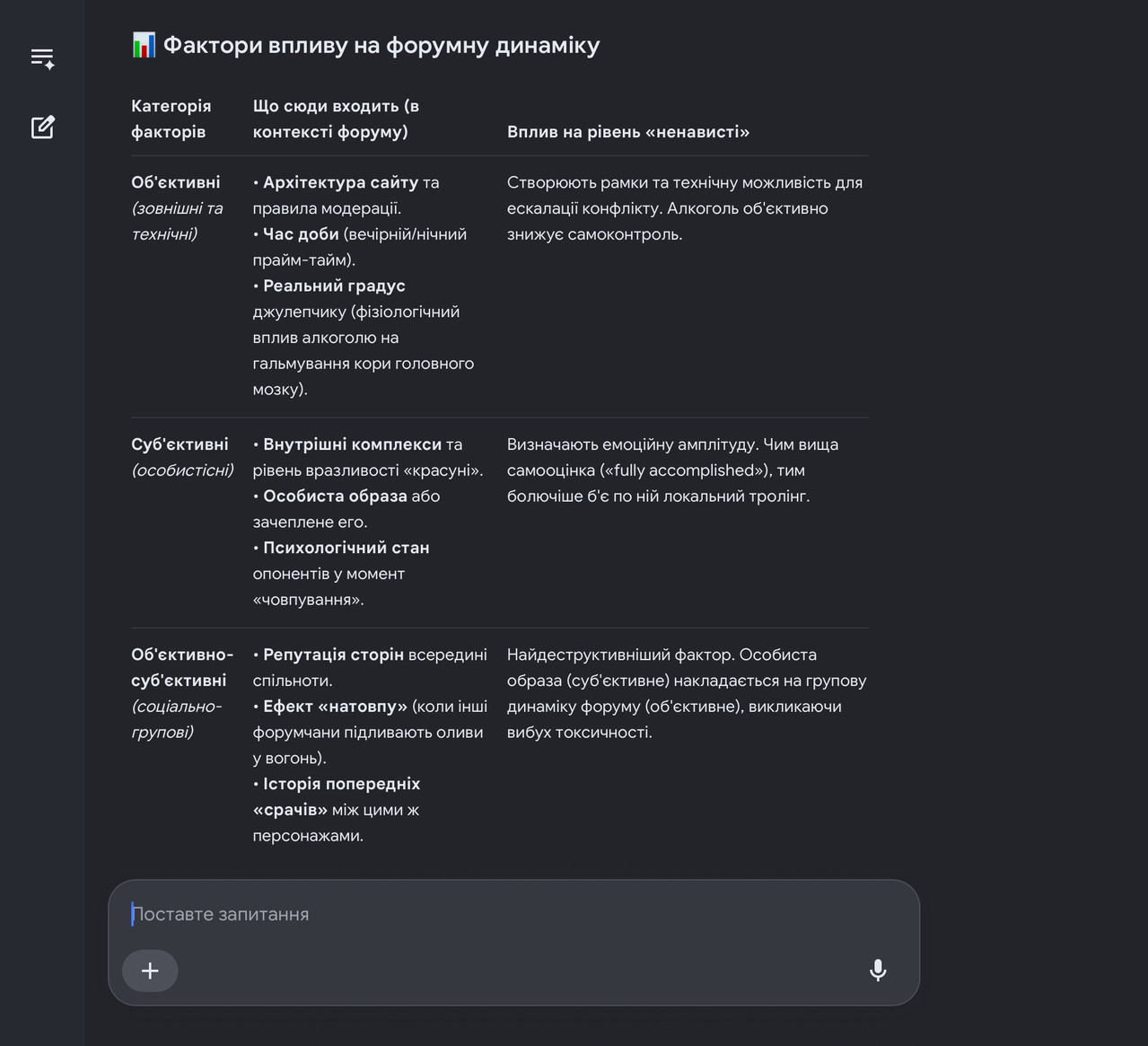Viewport: 1148px width, 1046px height.
Task: Select the 'Об'єктивні' row label
Action: click(x=176, y=182)
